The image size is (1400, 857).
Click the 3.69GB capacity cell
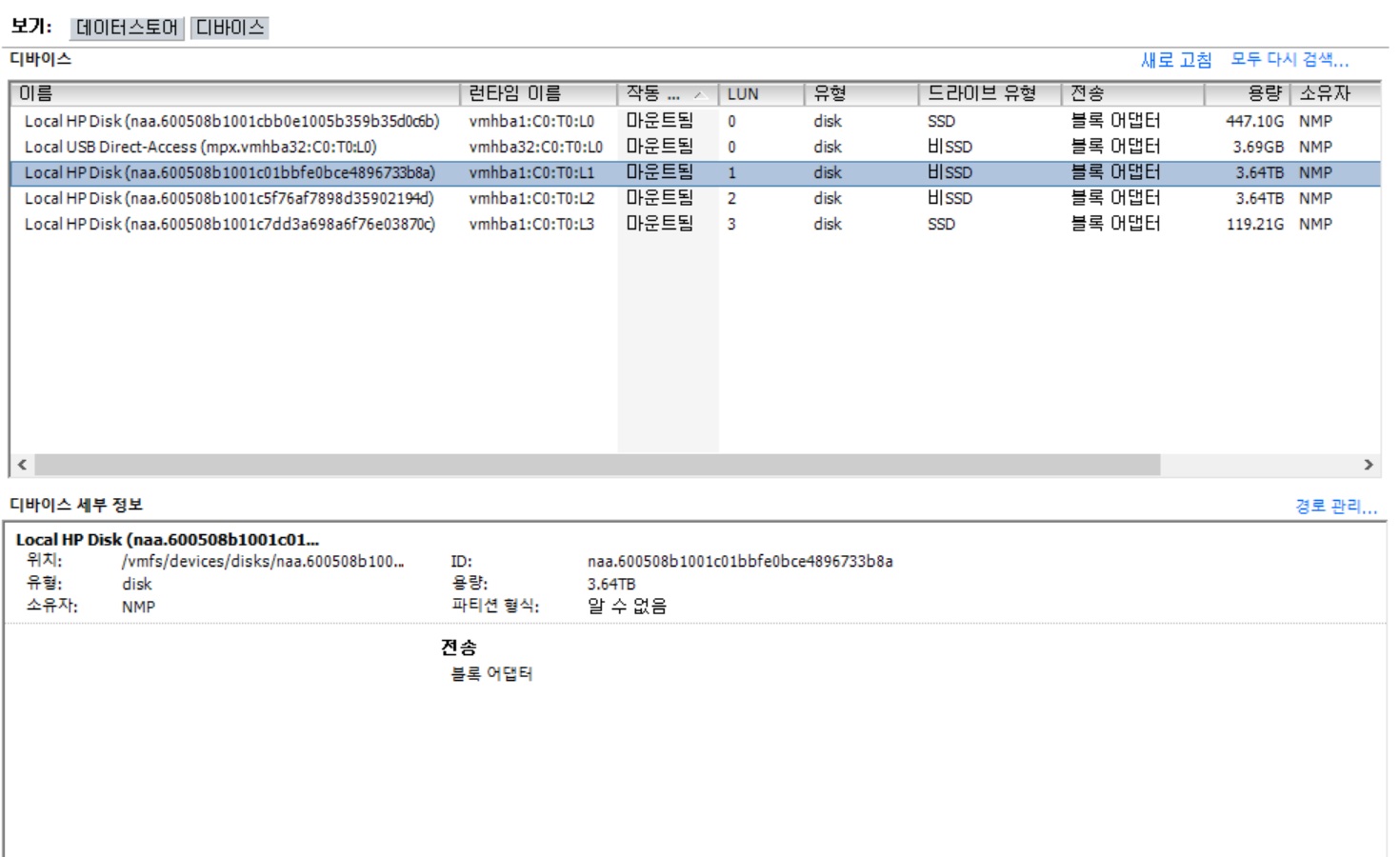[1258, 148]
